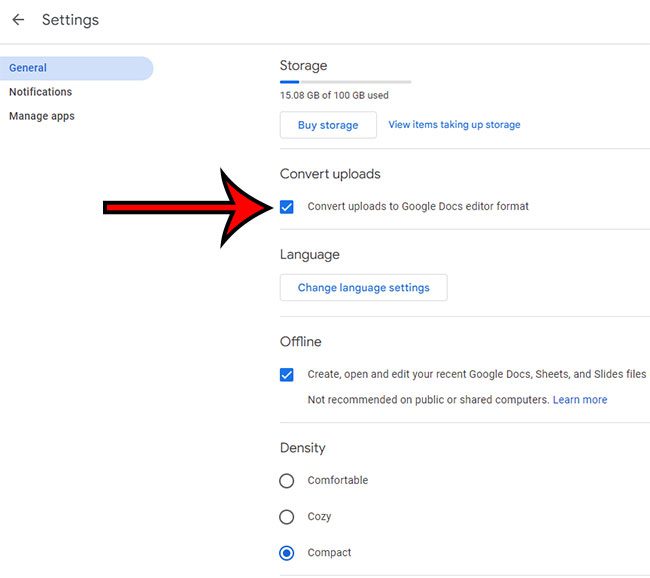Click the Compact density radio button
Screen dimensions: 650x578
[x=287, y=553]
